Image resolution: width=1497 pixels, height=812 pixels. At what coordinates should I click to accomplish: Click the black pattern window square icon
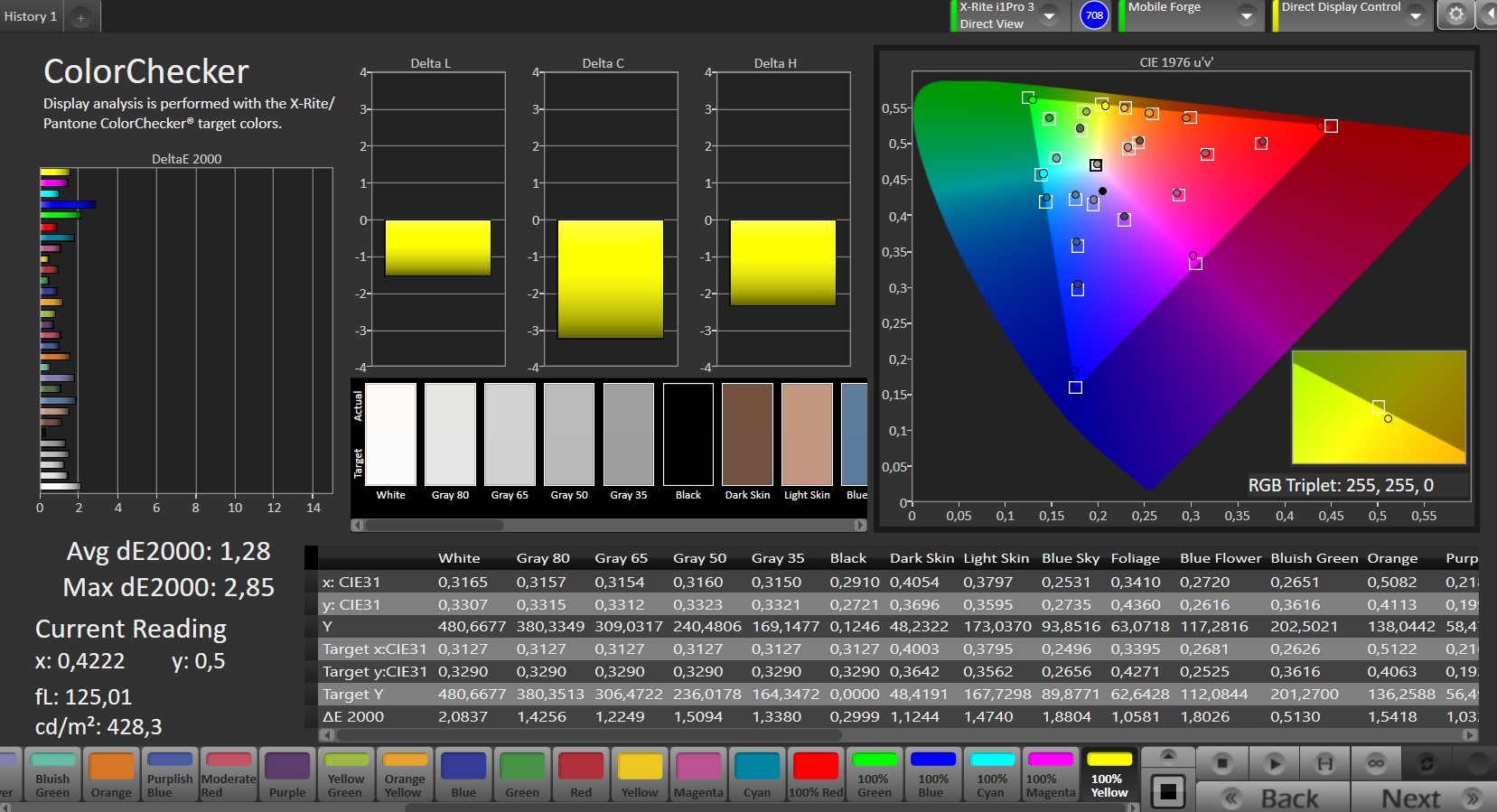[x=1167, y=792]
